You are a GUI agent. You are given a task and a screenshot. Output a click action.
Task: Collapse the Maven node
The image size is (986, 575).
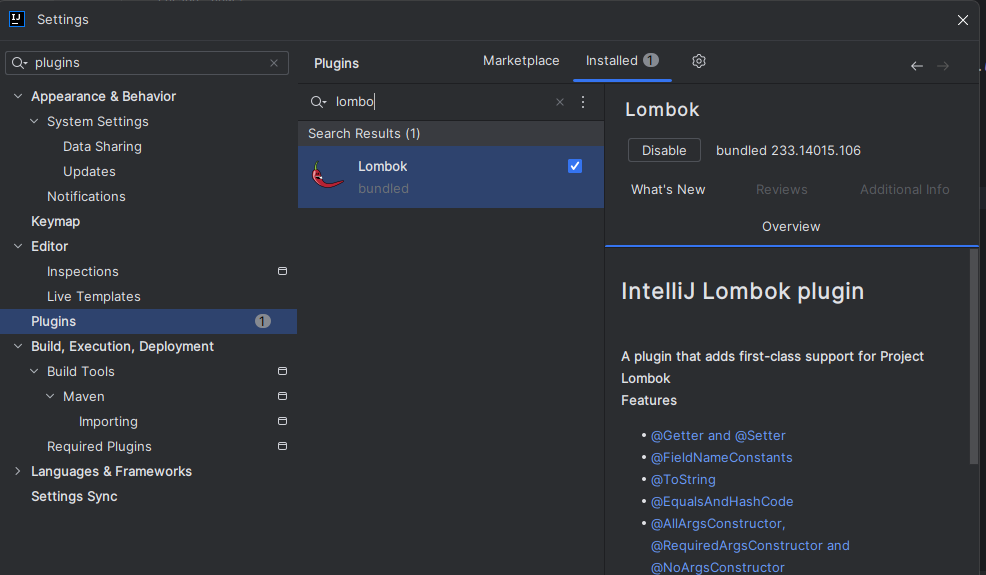pyautogui.click(x=50, y=396)
